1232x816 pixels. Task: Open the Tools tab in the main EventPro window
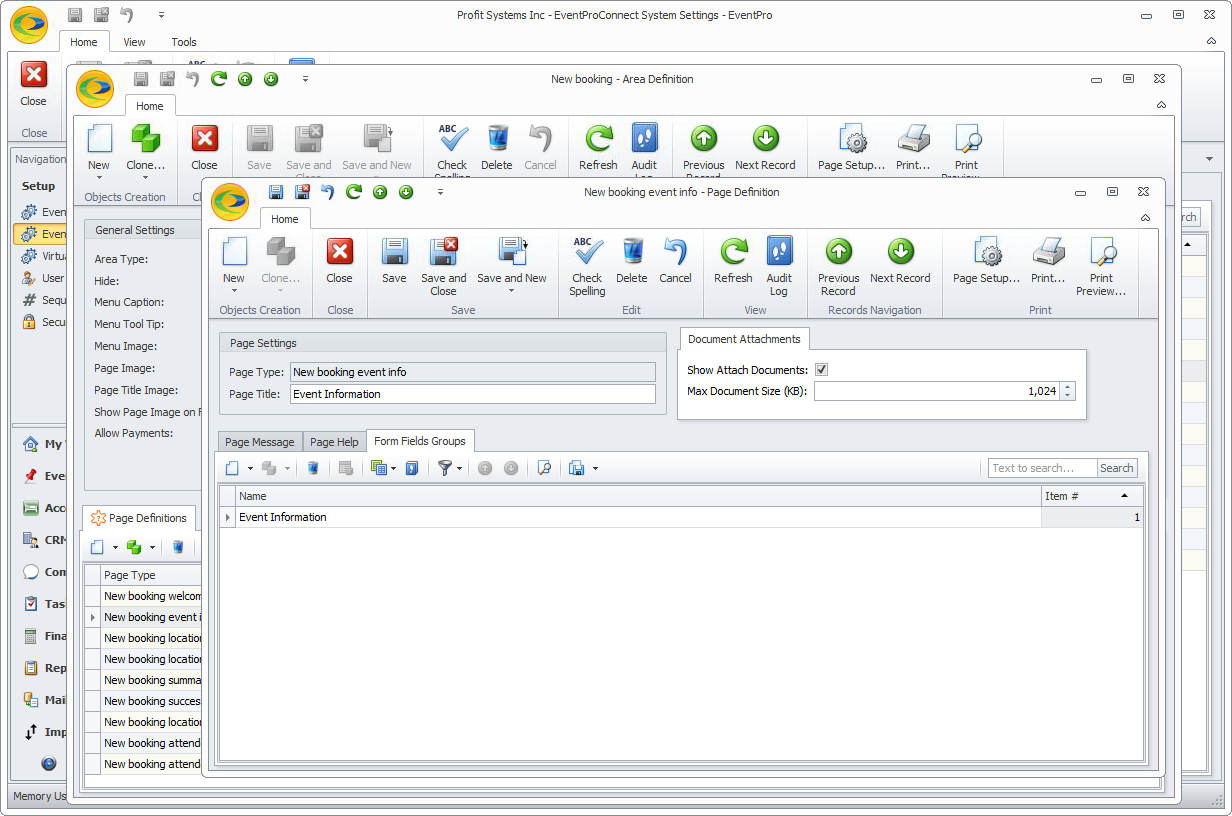tap(184, 42)
